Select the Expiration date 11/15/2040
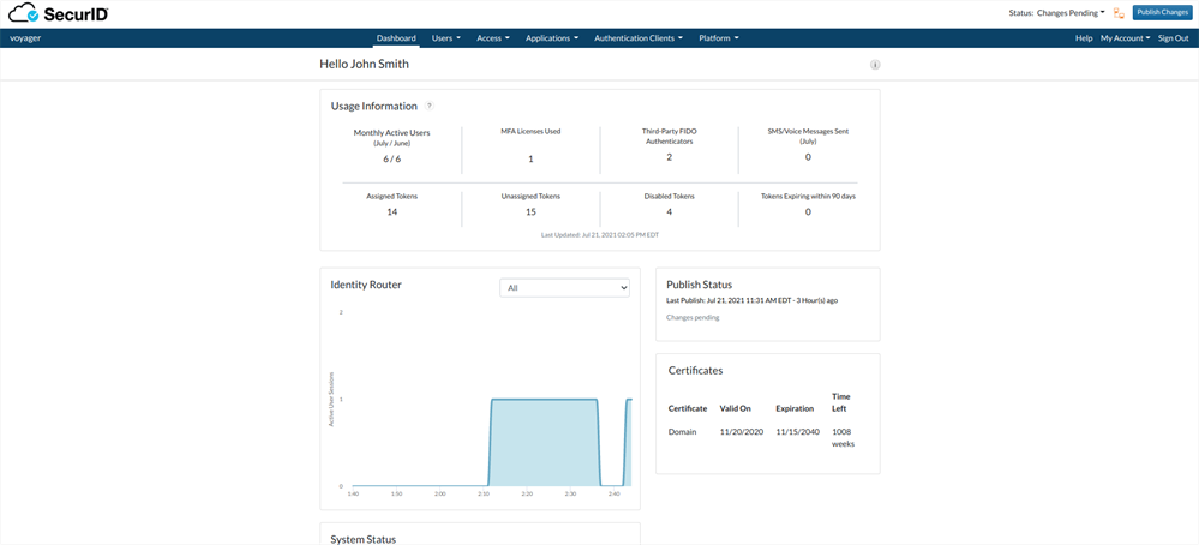Viewport: 1199px width, 545px height. tap(798, 432)
